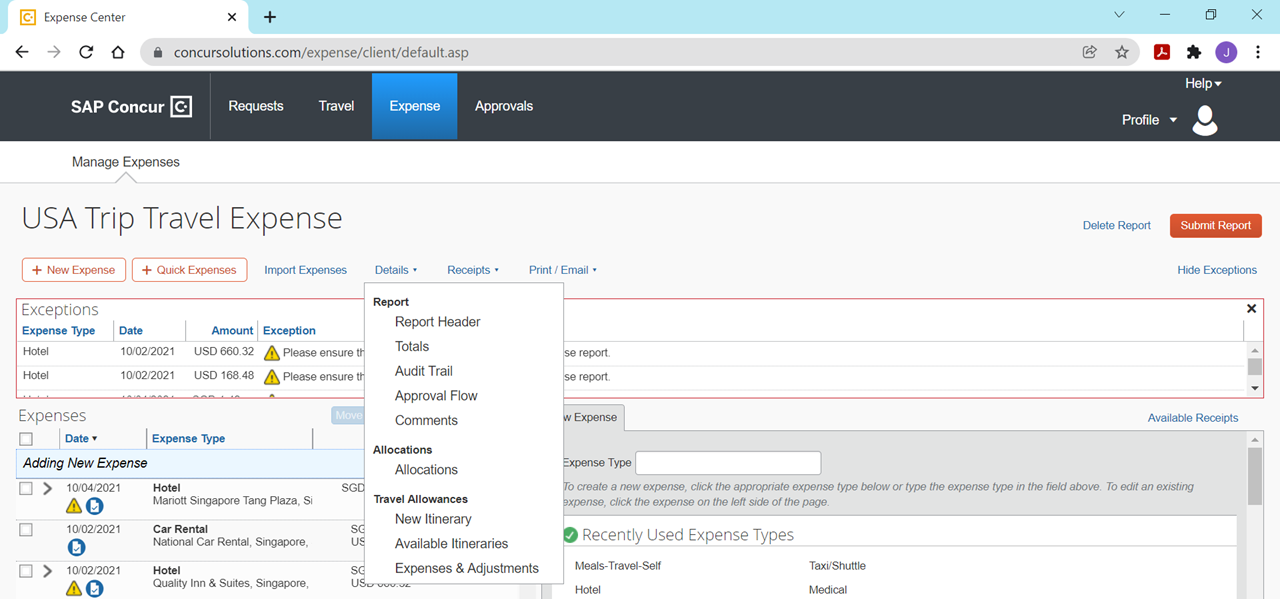Close the Expense Center browser tab
1280x599 pixels.
pyautogui.click(x=232, y=17)
